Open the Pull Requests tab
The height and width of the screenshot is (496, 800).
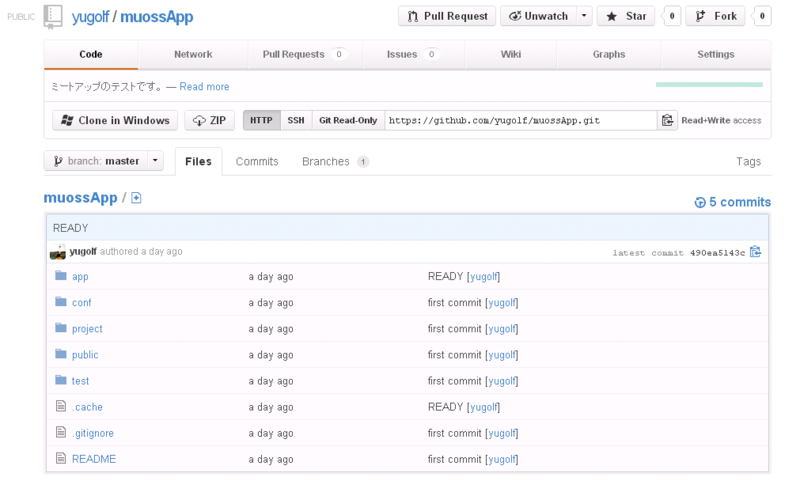coord(305,55)
